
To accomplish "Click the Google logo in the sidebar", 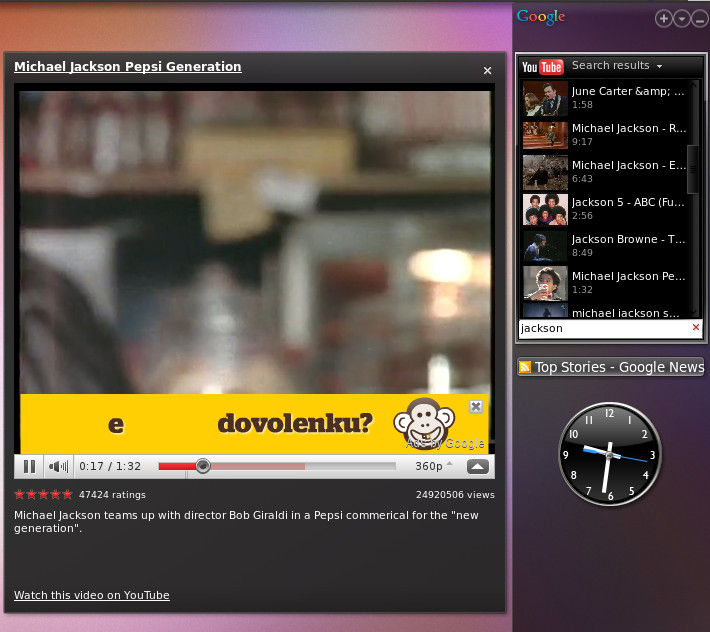I will (x=541, y=17).
